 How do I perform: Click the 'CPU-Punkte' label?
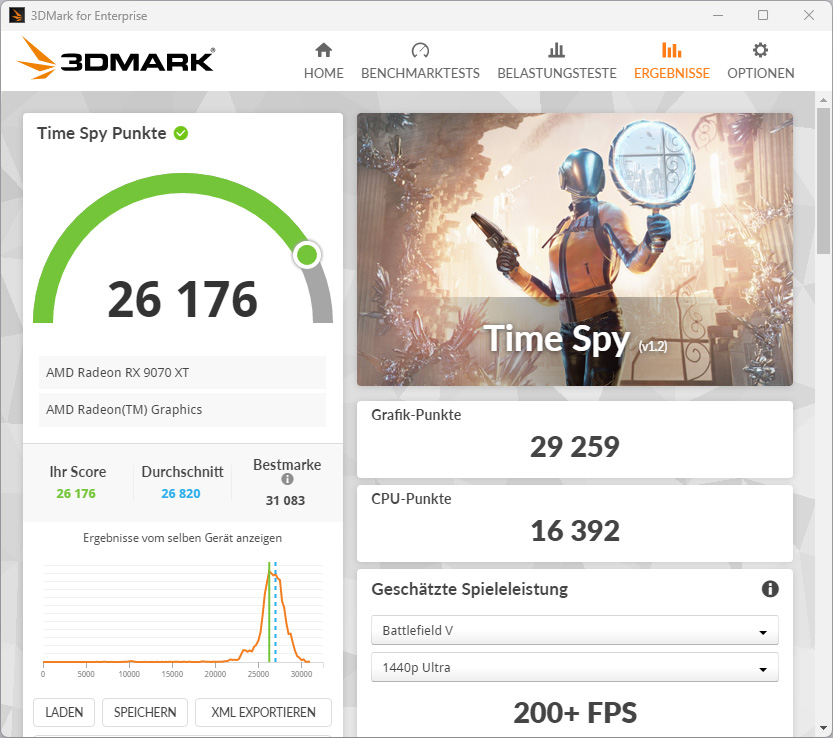(x=411, y=498)
